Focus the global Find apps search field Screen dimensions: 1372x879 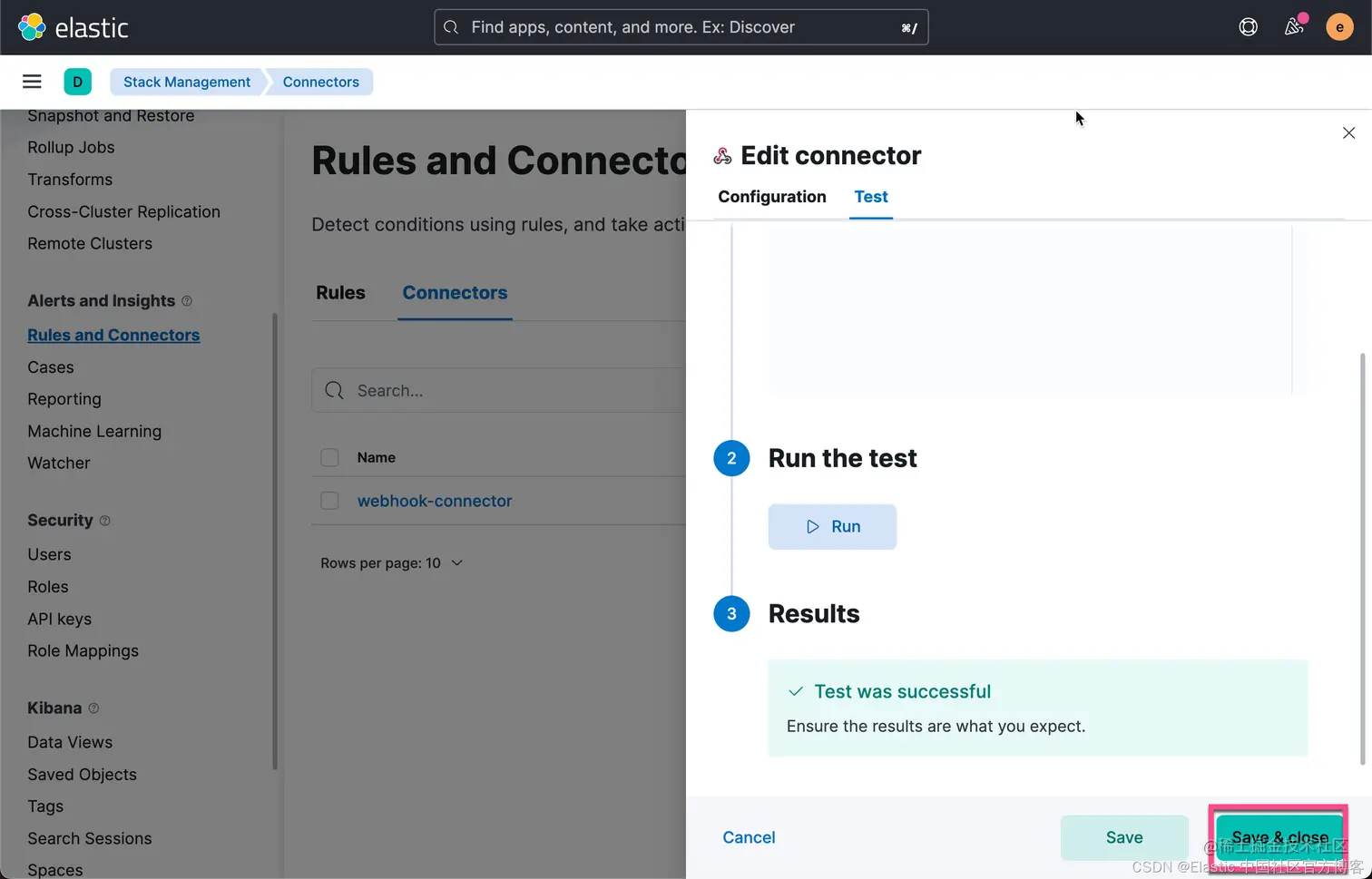click(x=681, y=27)
